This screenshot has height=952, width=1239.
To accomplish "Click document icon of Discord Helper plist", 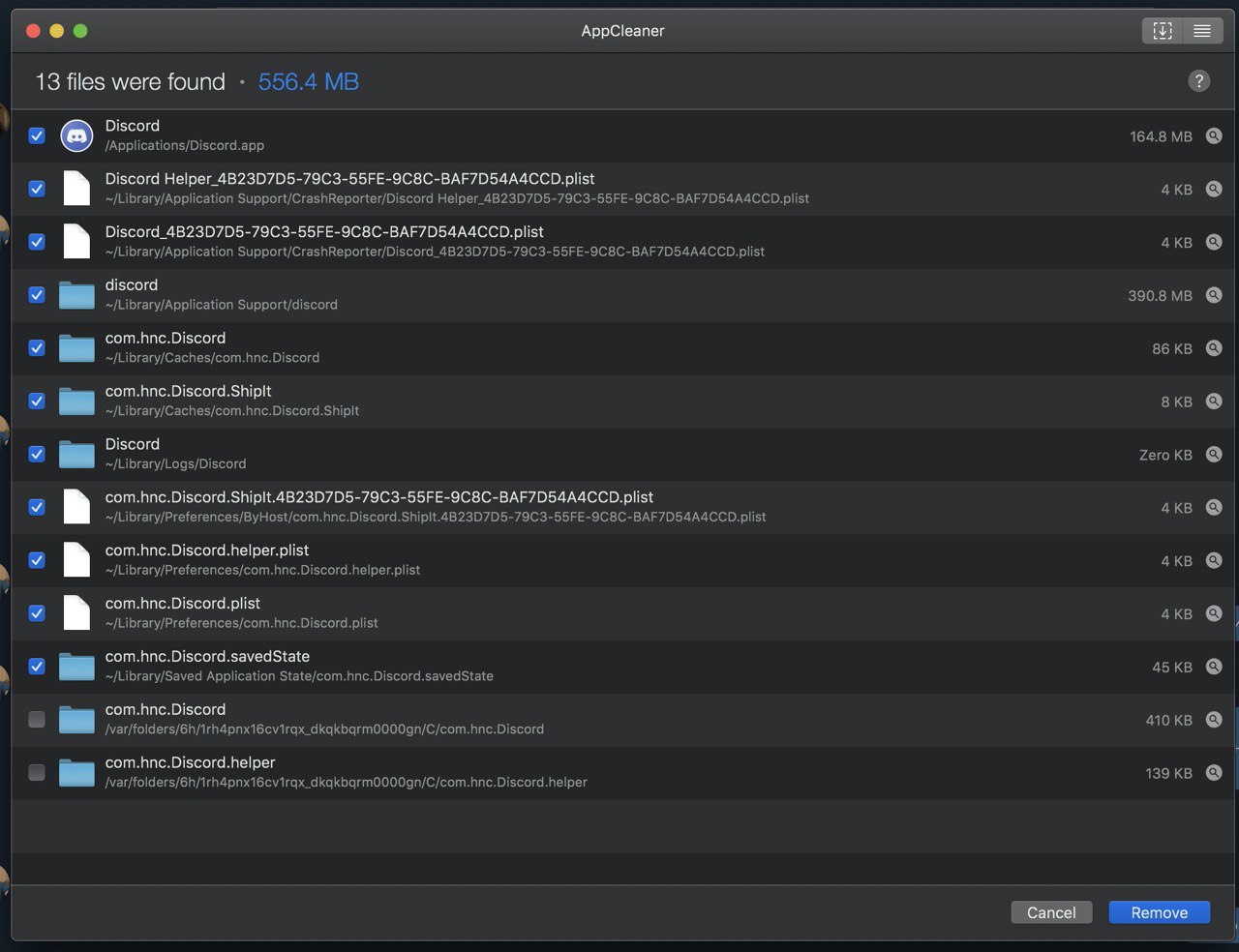I will [x=76, y=189].
